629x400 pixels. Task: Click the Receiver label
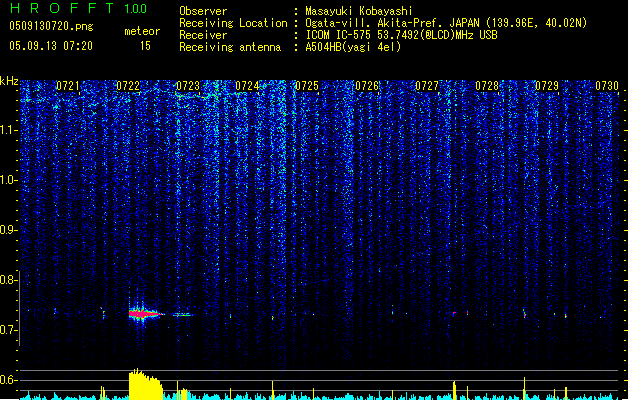click(x=203, y=35)
